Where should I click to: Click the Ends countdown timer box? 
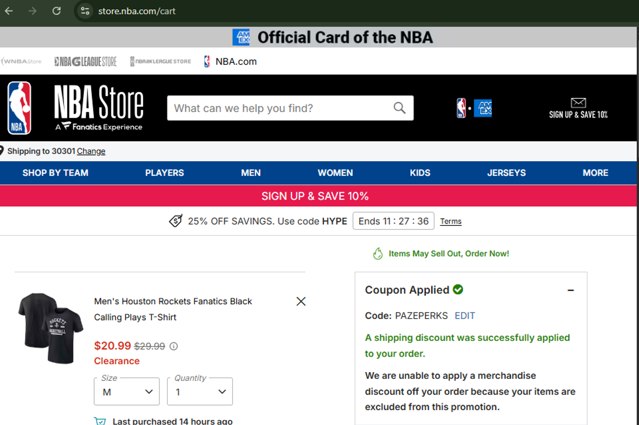393,221
